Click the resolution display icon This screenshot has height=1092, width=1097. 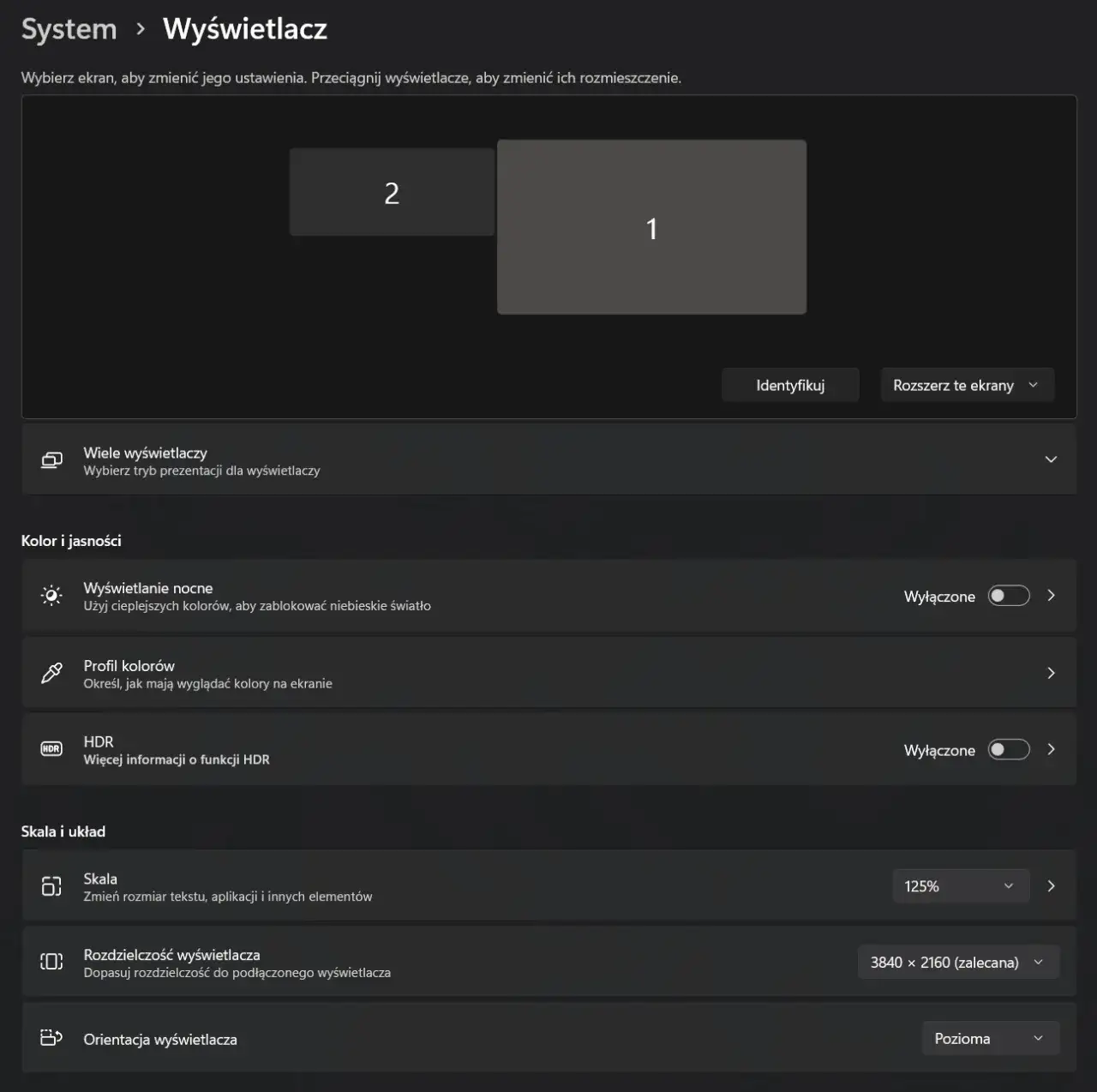click(x=51, y=961)
